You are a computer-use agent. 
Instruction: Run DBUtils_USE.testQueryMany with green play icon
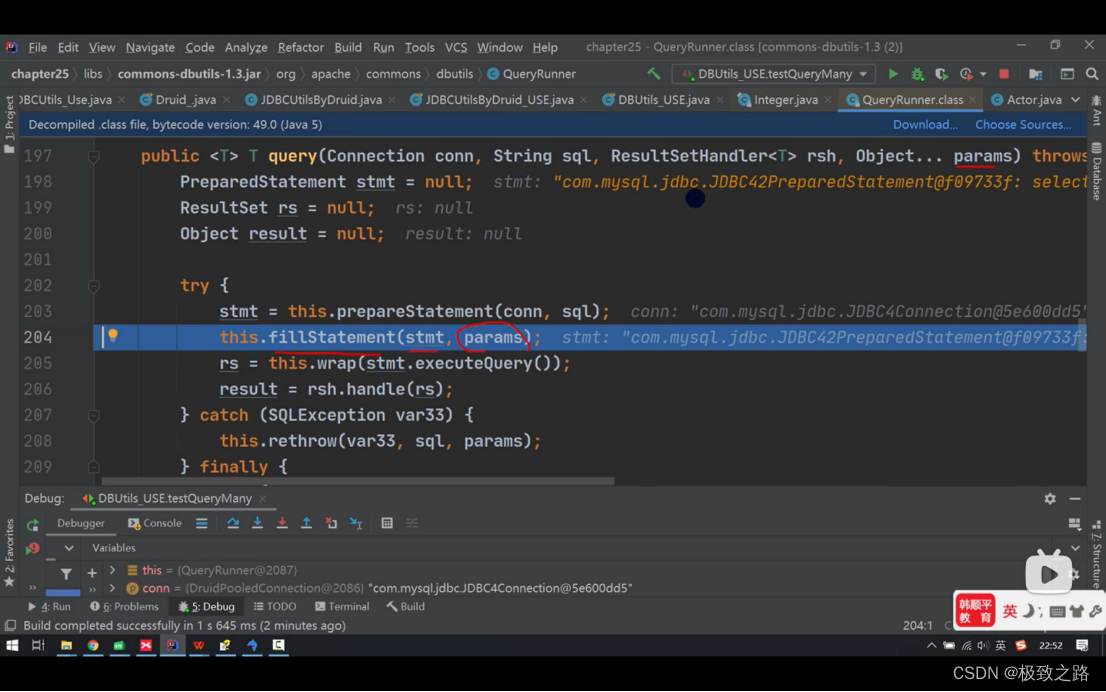click(x=892, y=73)
